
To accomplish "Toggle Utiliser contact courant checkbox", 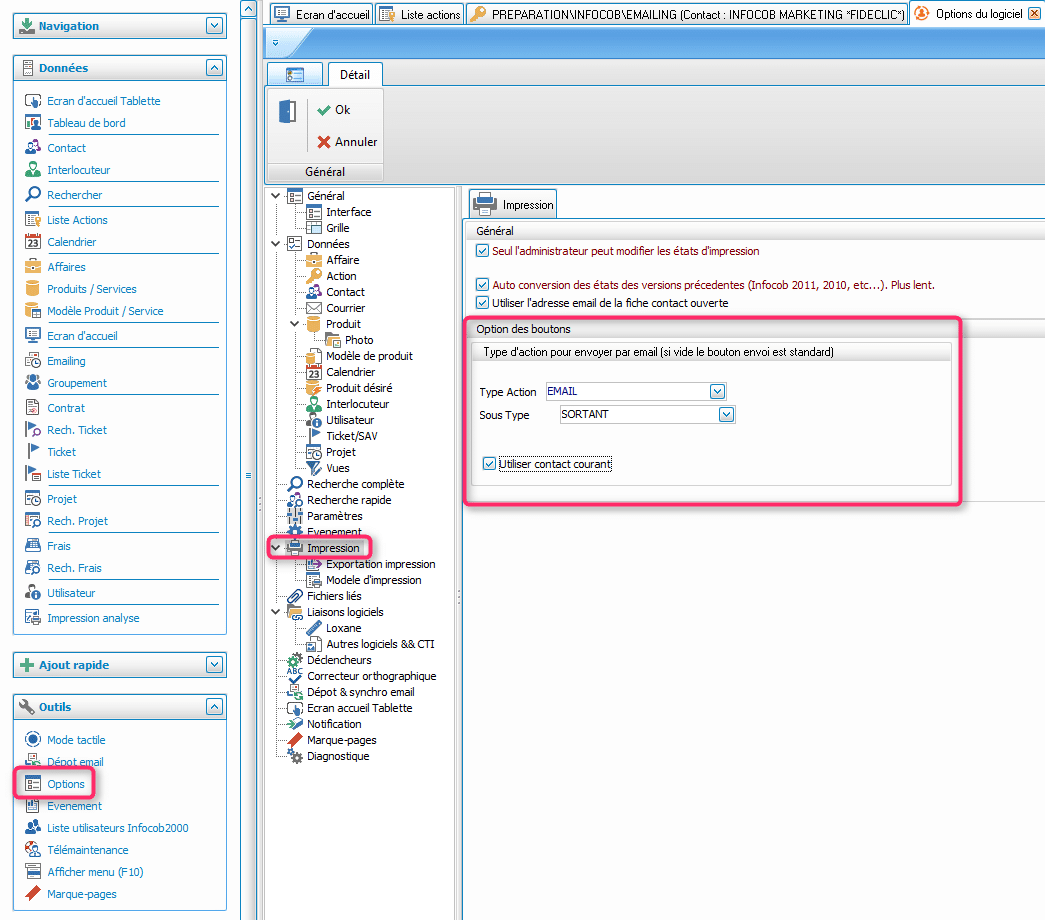I will 489,464.
